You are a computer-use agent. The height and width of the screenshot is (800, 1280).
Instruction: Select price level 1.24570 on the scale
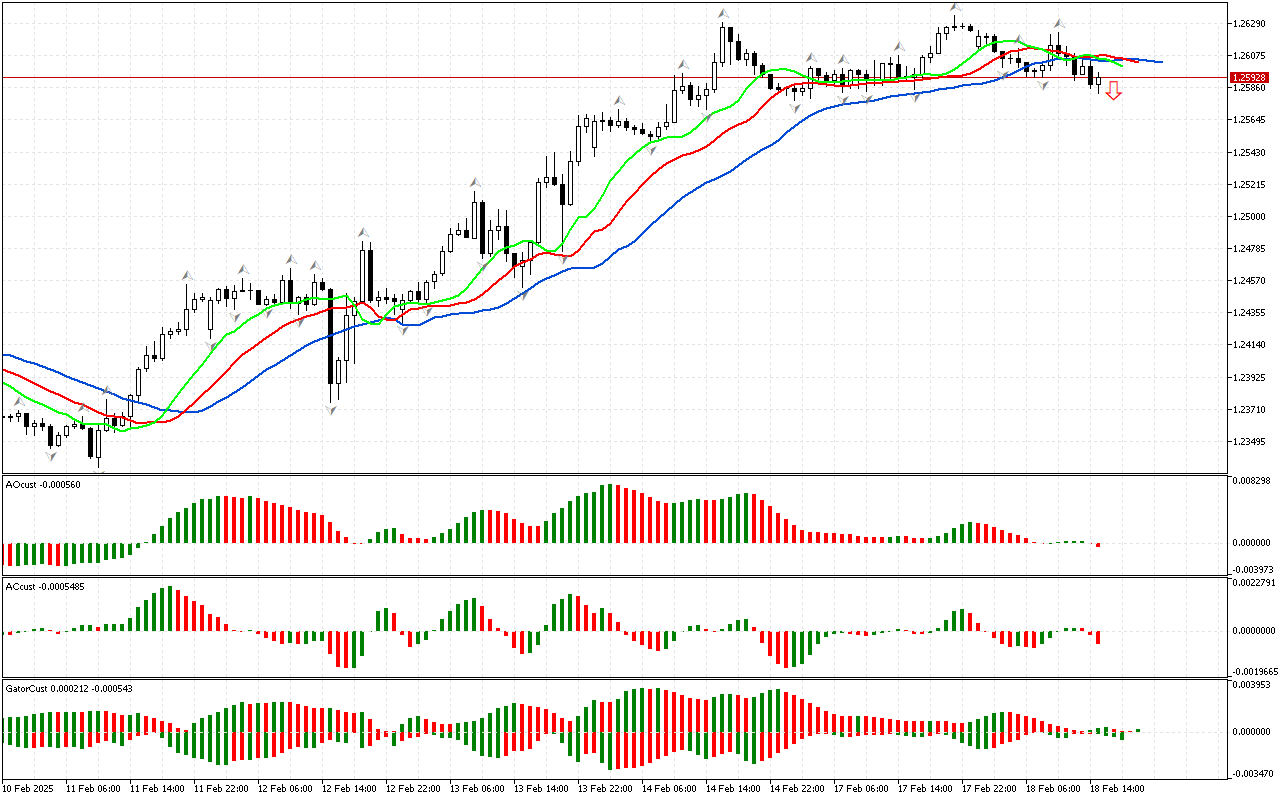click(1249, 281)
